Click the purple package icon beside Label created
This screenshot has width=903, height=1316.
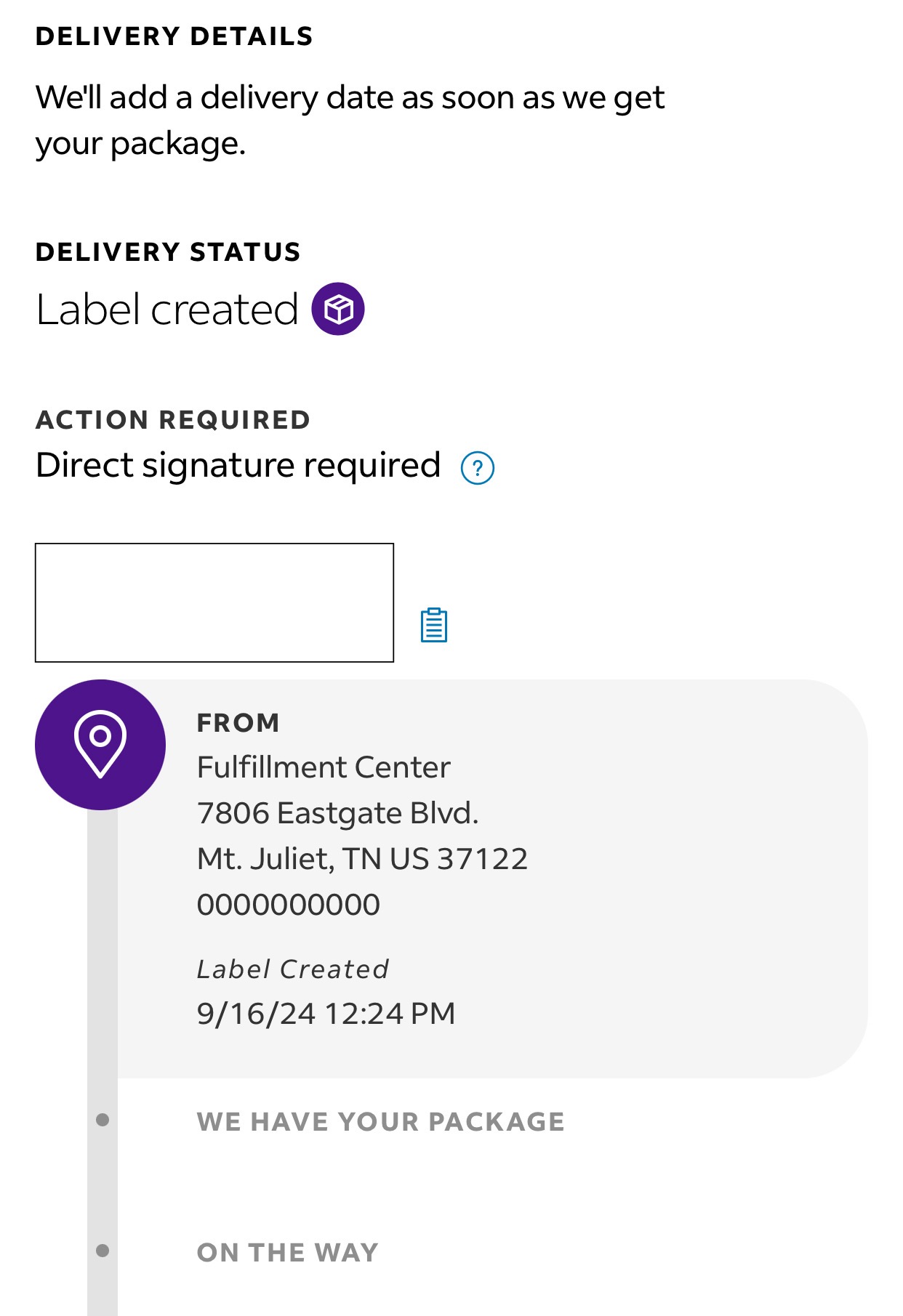(338, 309)
